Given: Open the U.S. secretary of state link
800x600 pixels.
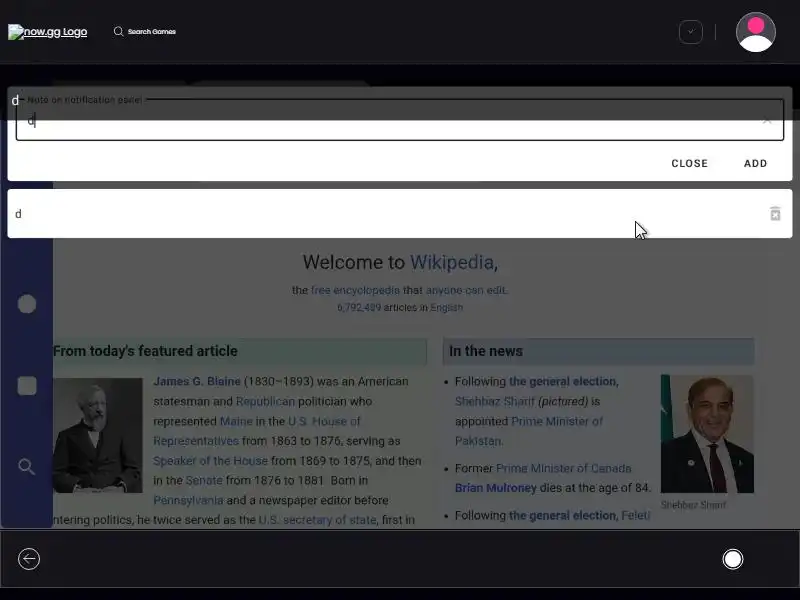Looking at the screenshot, I should pyautogui.click(x=317, y=520).
